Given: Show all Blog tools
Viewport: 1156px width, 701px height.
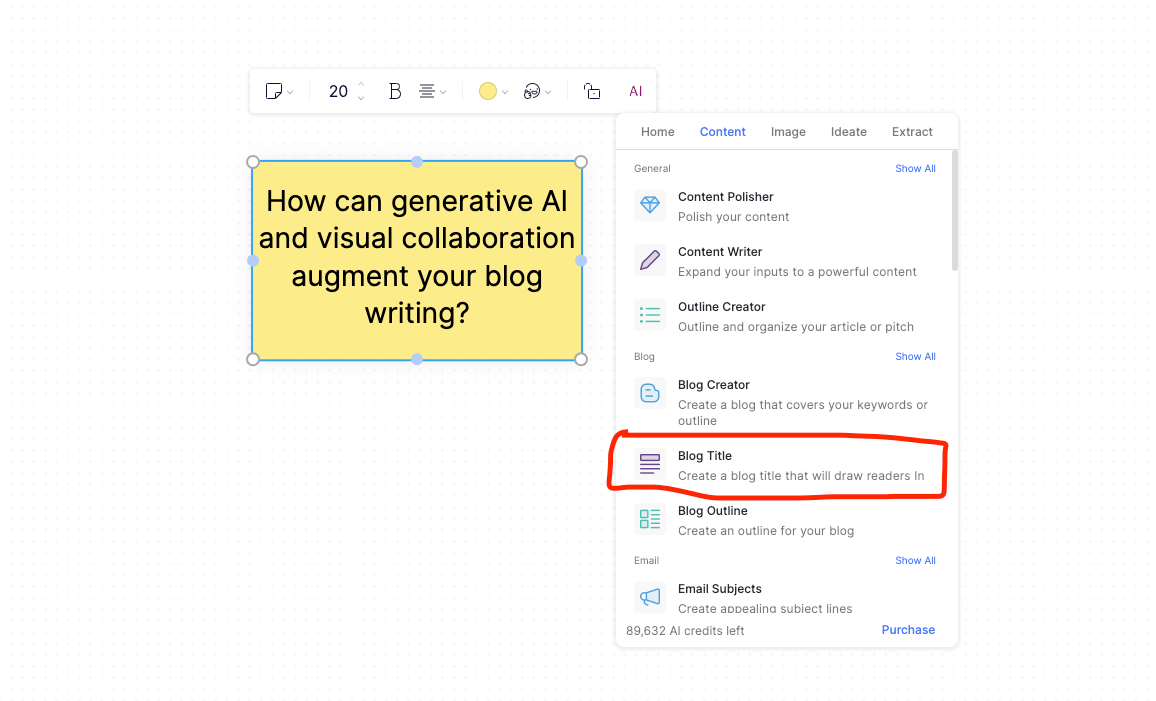Looking at the screenshot, I should pyautogui.click(x=915, y=357).
